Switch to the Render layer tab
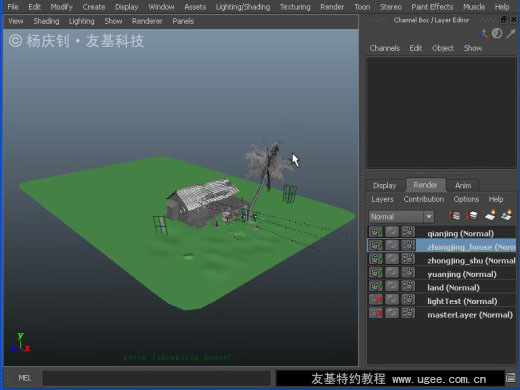 coord(425,185)
